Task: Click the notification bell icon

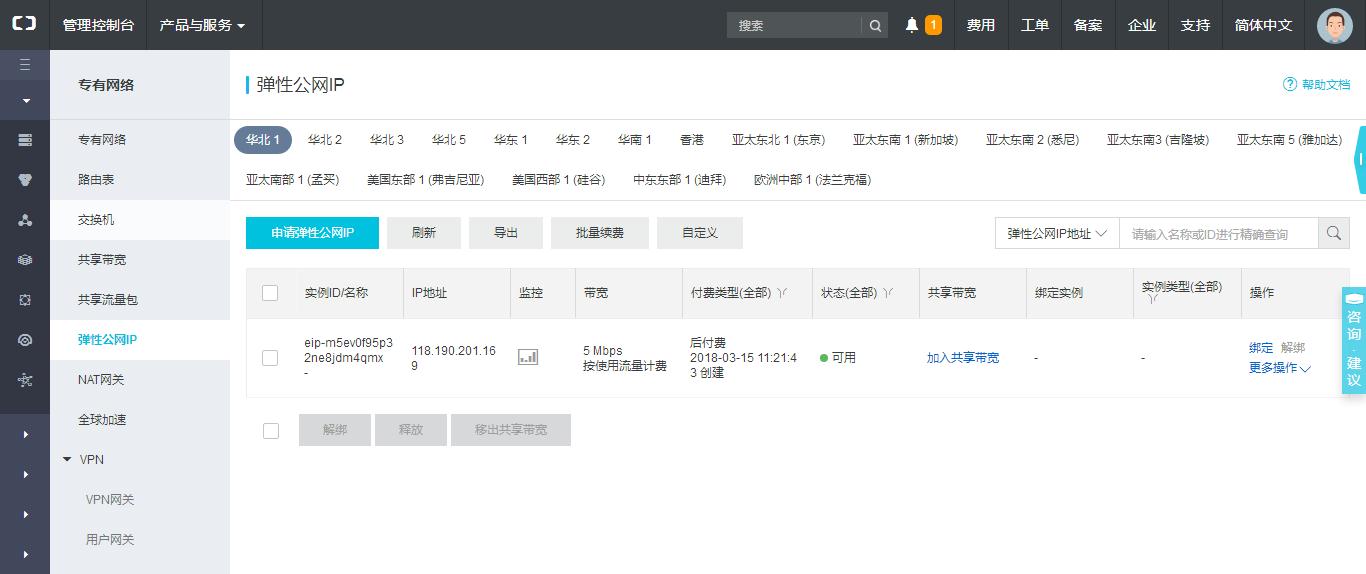Action: pyautogui.click(x=911, y=25)
